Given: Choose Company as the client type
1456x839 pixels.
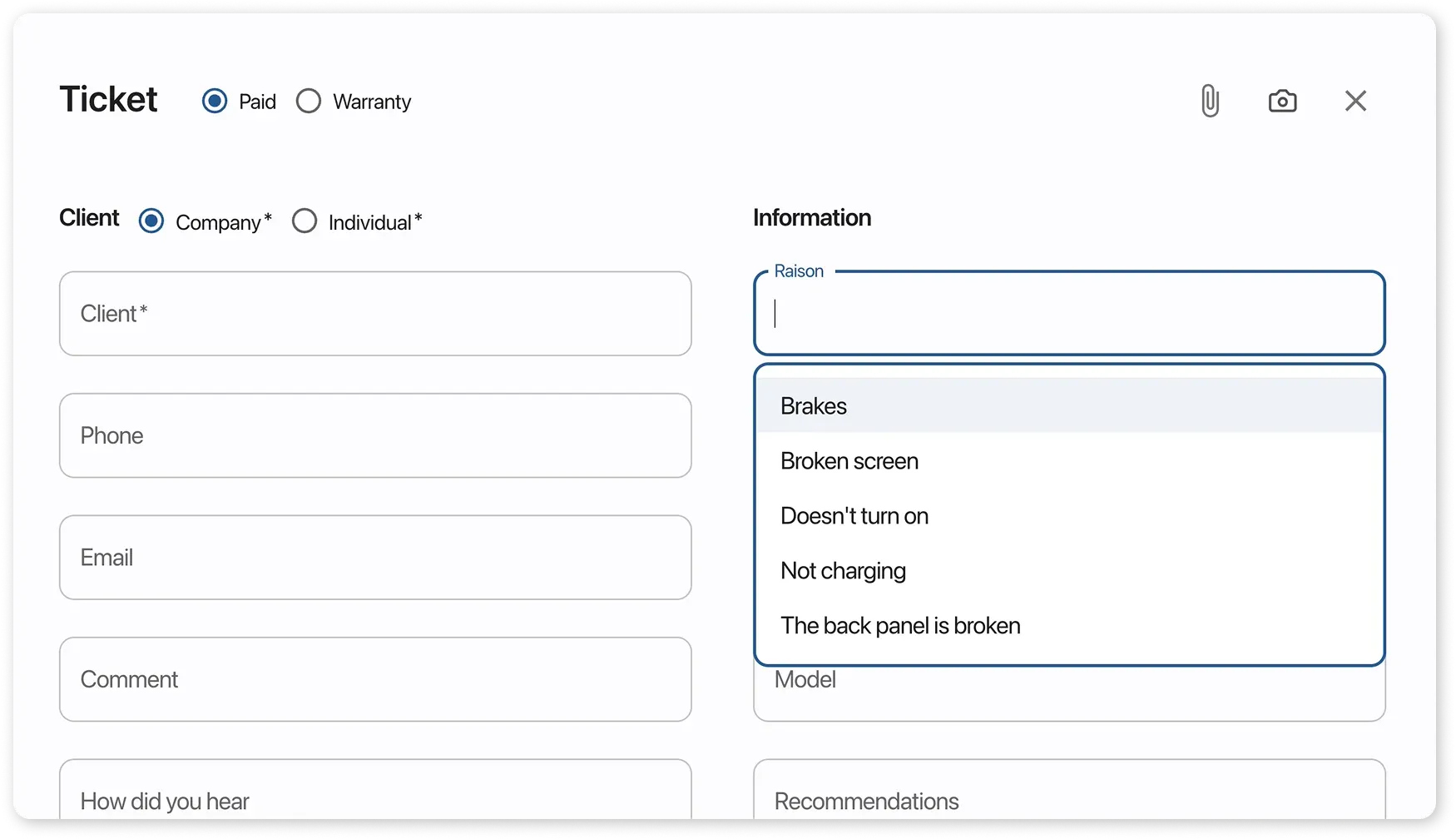Looking at the screenshot, I should 151,220.
